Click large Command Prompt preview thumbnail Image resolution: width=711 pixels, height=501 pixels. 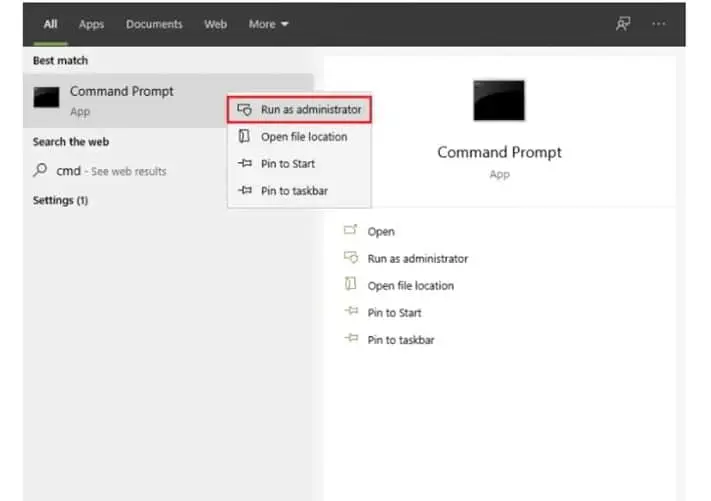(x=499, y=100)
